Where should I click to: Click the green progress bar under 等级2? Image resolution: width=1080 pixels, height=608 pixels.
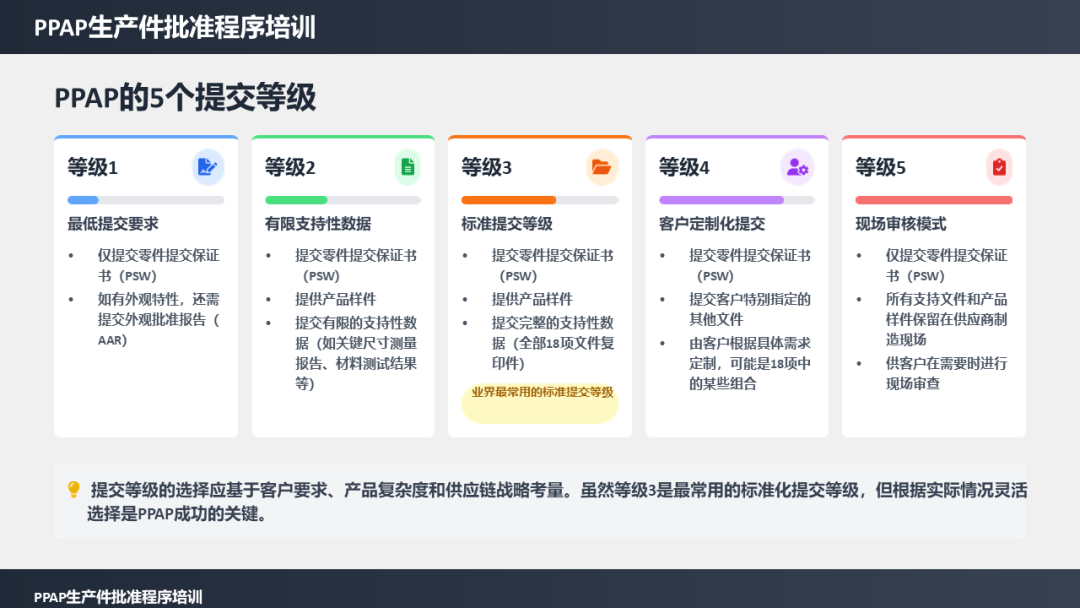coord(296,200)
